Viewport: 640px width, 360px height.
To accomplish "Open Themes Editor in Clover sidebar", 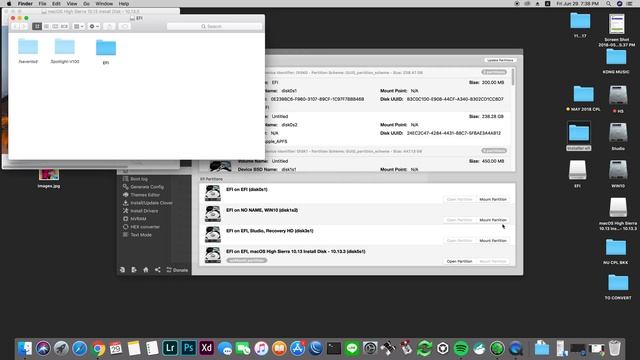I will pyautogui.click(x=141, y=195).
